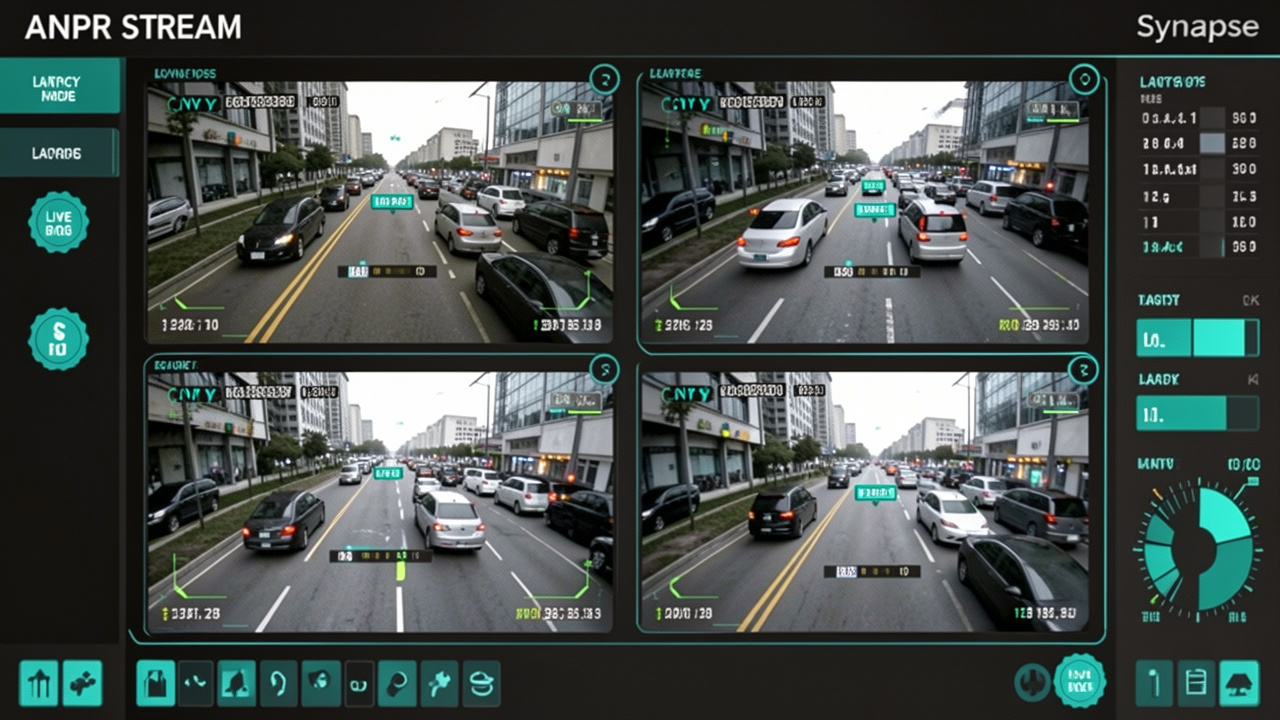Click the ear-shaped icon in bottom toolbar
The height and width of the screenshot is (720, 1280).
pyautogui.click(x=278, y=684)
